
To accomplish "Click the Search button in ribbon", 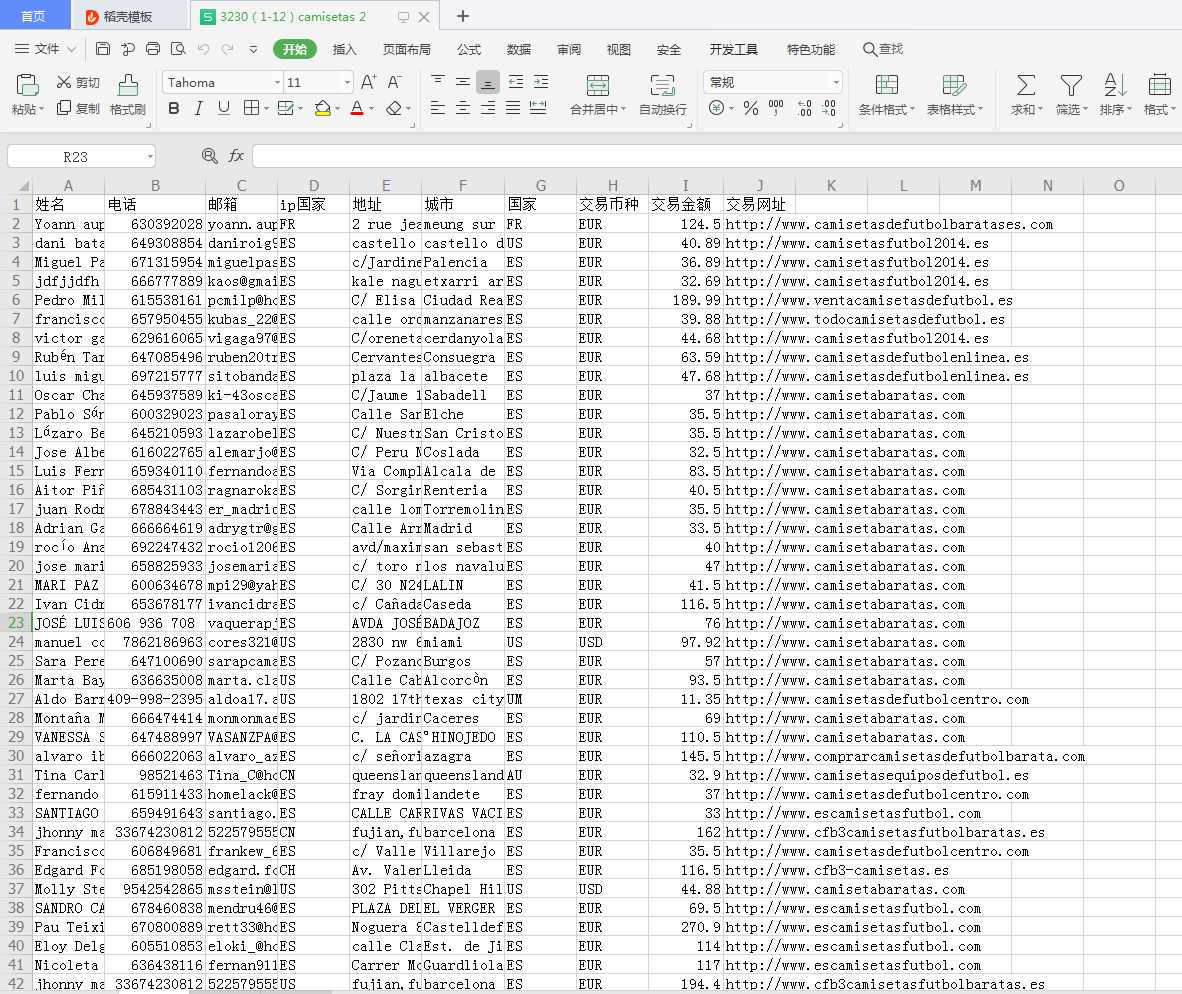I will pyautogui.click(x=883, y=49).
